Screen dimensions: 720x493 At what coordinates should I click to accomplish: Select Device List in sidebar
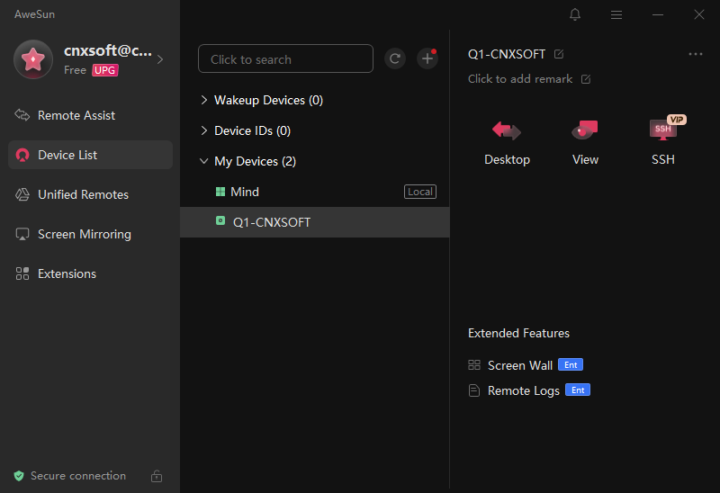(90, 155)
